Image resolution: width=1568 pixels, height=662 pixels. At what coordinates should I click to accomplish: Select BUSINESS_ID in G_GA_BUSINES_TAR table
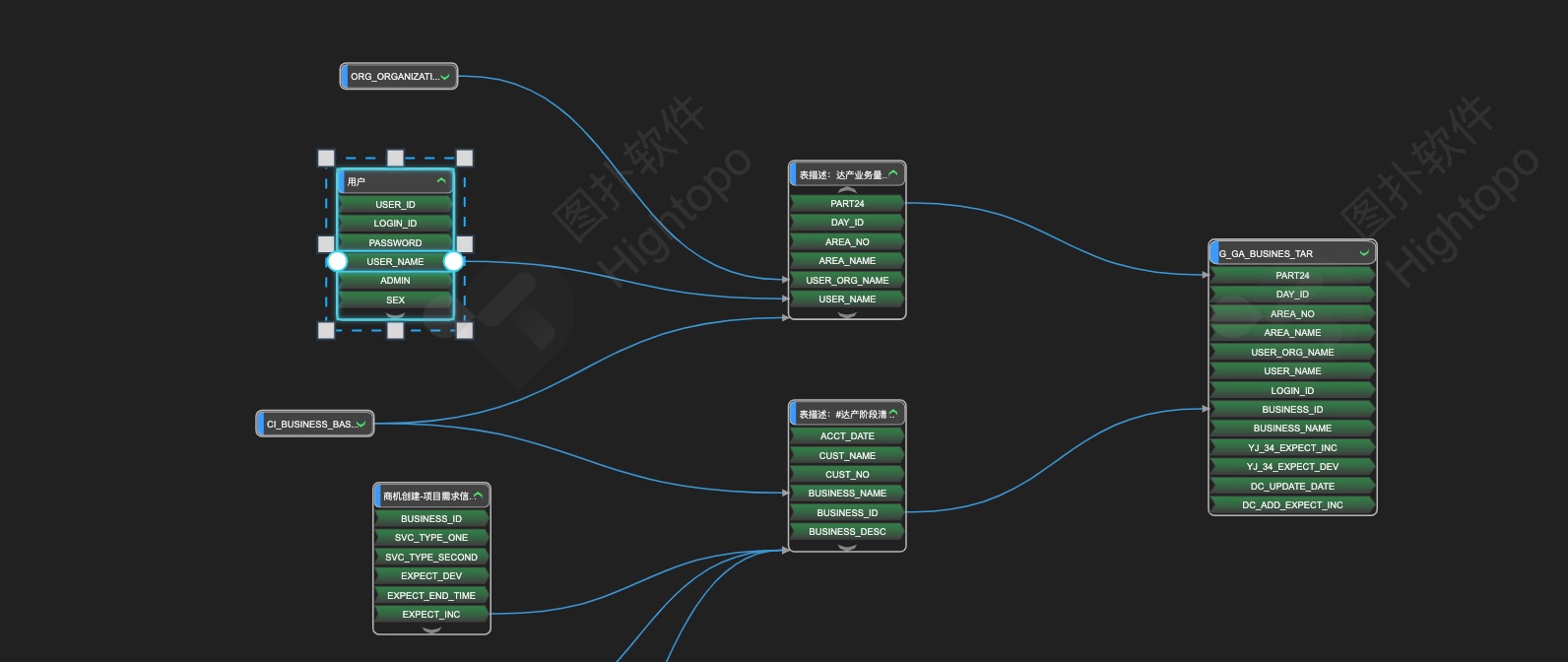(x=1292, y=409)
